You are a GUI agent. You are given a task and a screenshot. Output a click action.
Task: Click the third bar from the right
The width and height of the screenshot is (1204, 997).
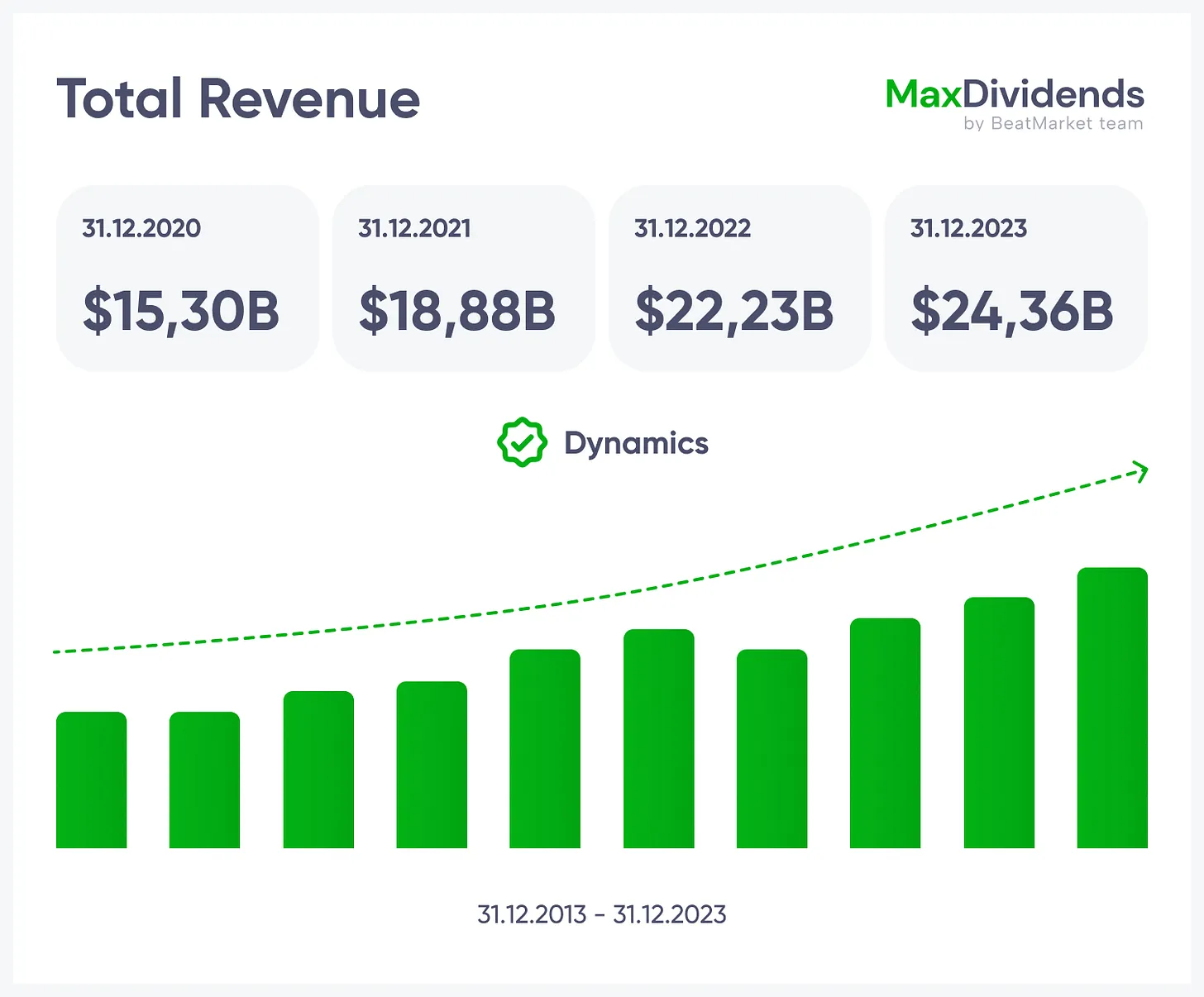pyautogui.click(x=885, y=733)
